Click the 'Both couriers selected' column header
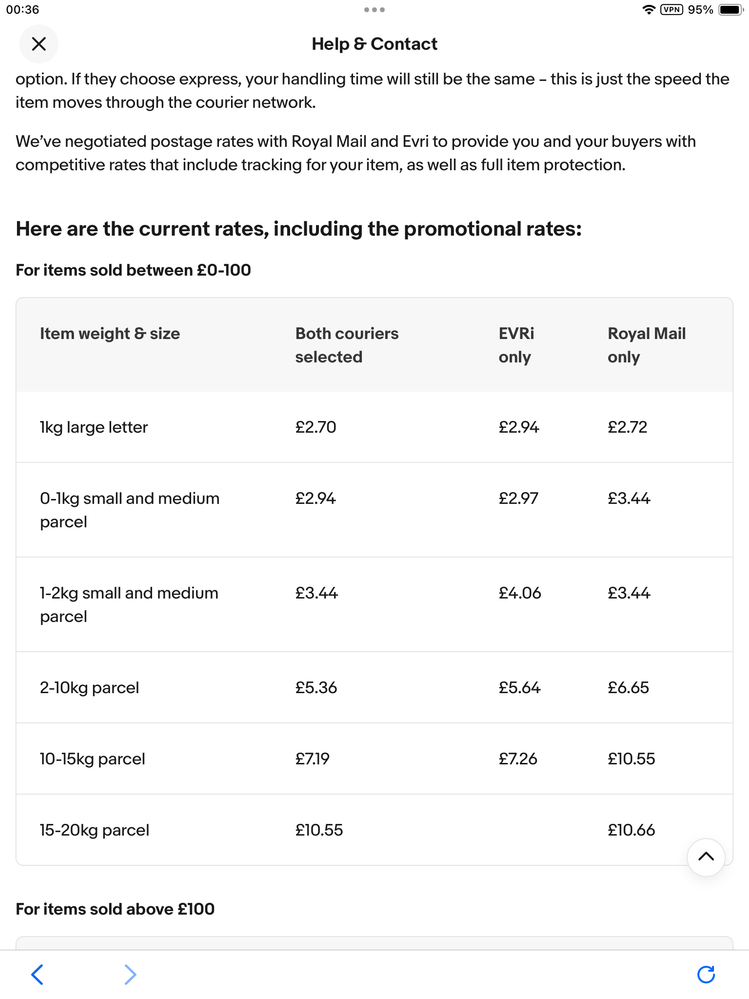The height and width of the screenshot is (999, 749). point(347,345)
